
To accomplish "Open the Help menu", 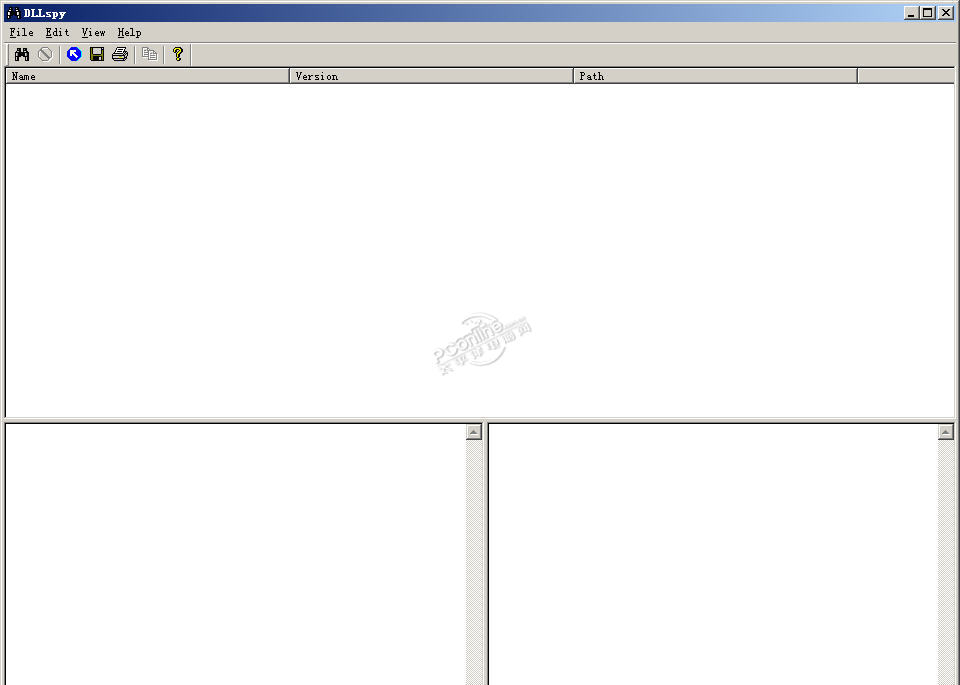I will pyautogui.click(x=129, y=32).
